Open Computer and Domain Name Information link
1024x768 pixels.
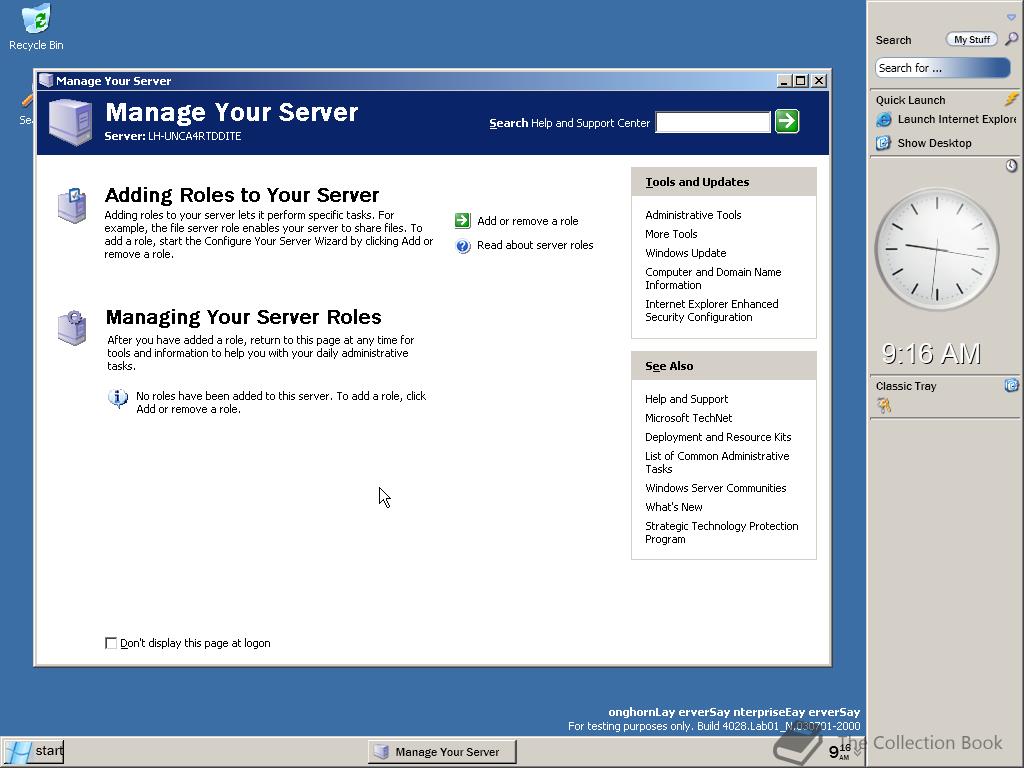pos(713,278)
